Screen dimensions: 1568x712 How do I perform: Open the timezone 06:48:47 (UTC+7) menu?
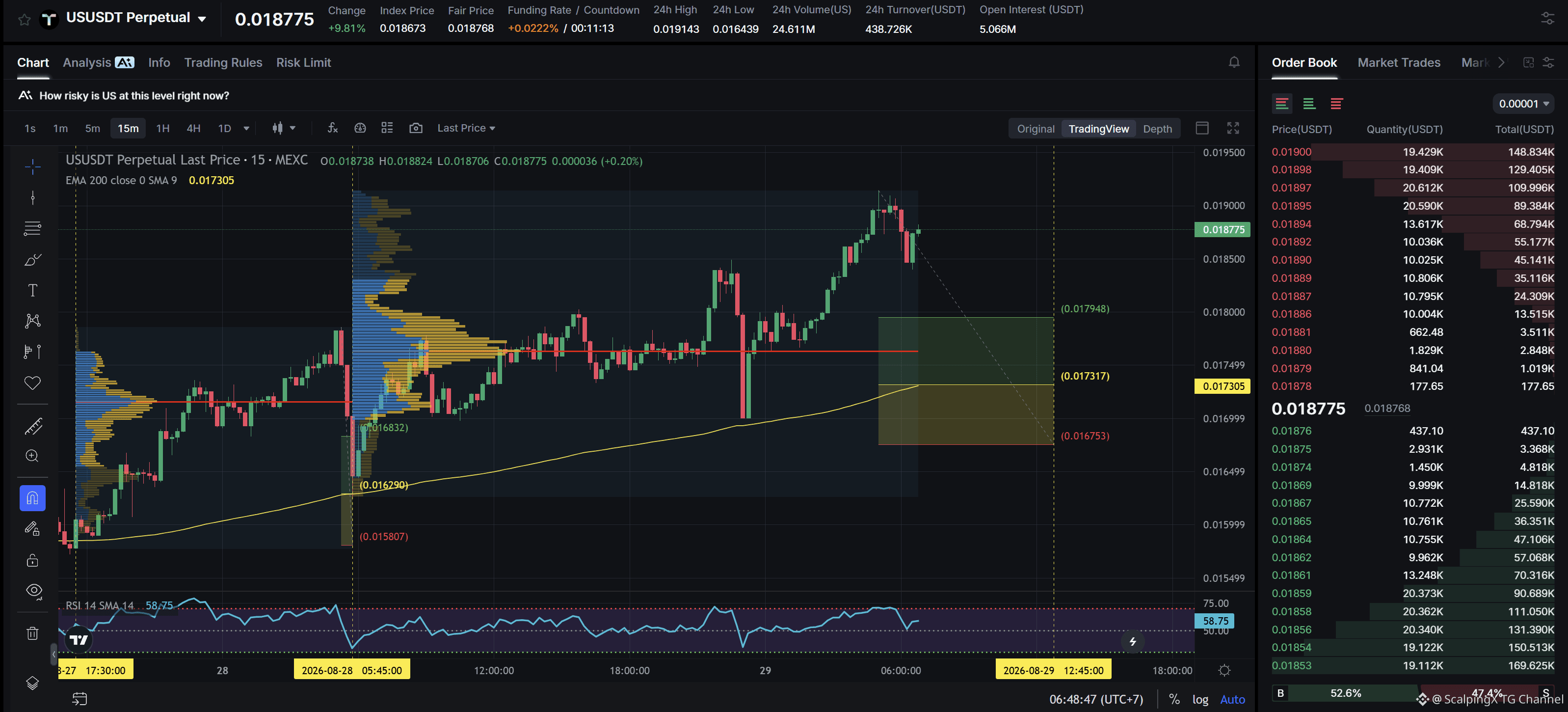(x=1096, y=699)
